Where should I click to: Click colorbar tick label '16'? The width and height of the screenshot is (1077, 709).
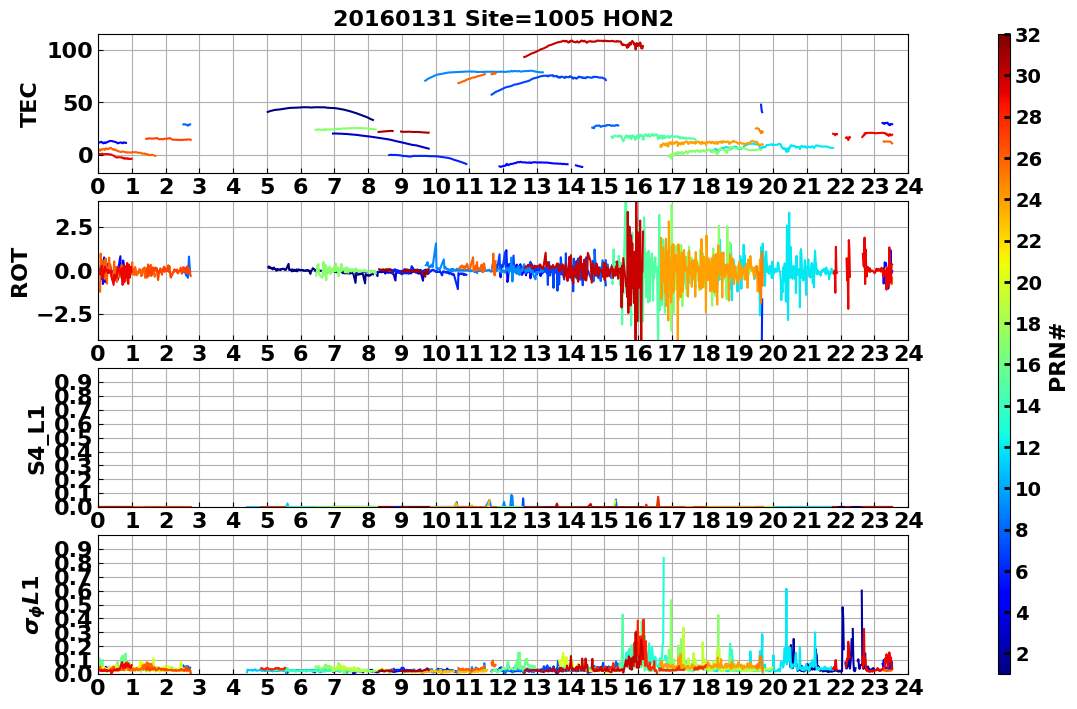[1028, 365]
